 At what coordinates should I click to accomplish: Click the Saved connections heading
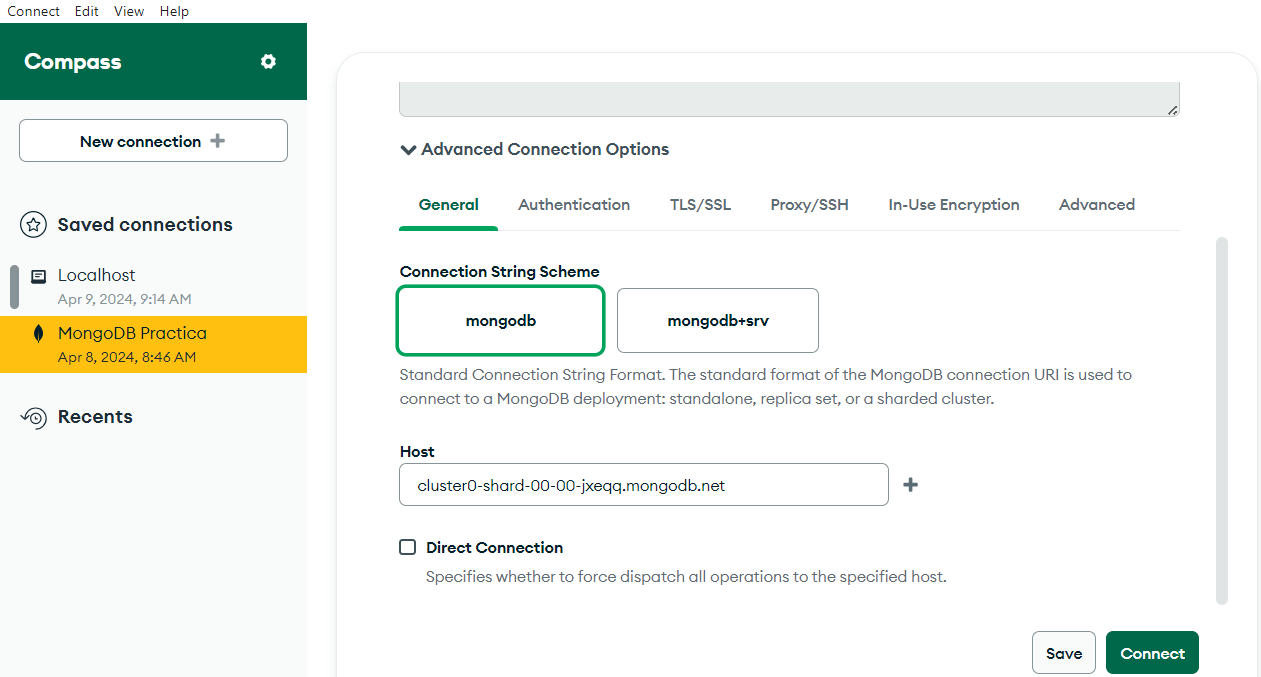145,225
